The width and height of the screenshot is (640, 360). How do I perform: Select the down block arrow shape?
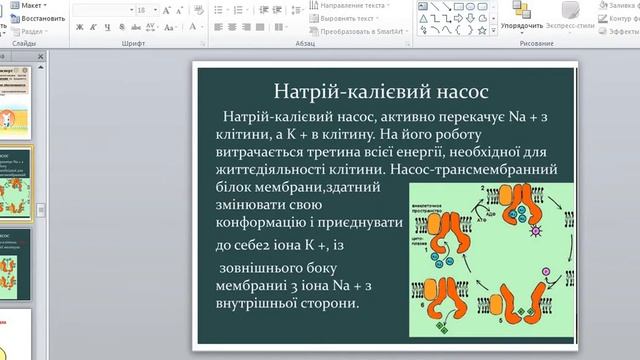click(x=471, y=18)
